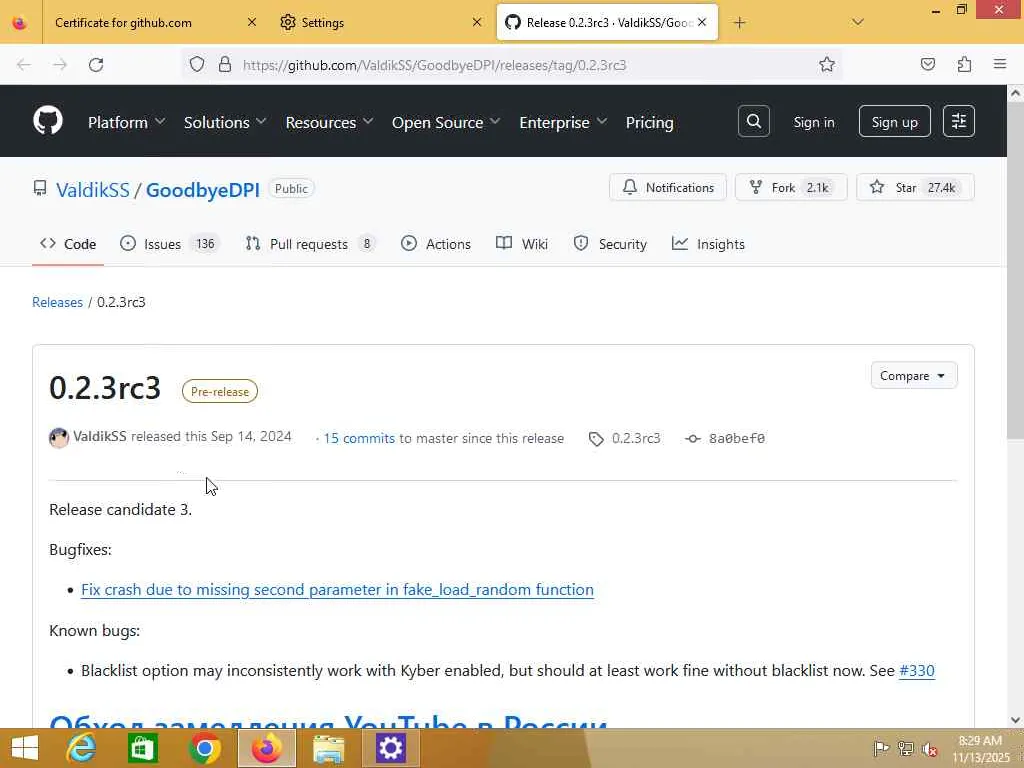1024x768 pixels.
Task: Click the GitHub octocat logo
Action: pos(48,121)
